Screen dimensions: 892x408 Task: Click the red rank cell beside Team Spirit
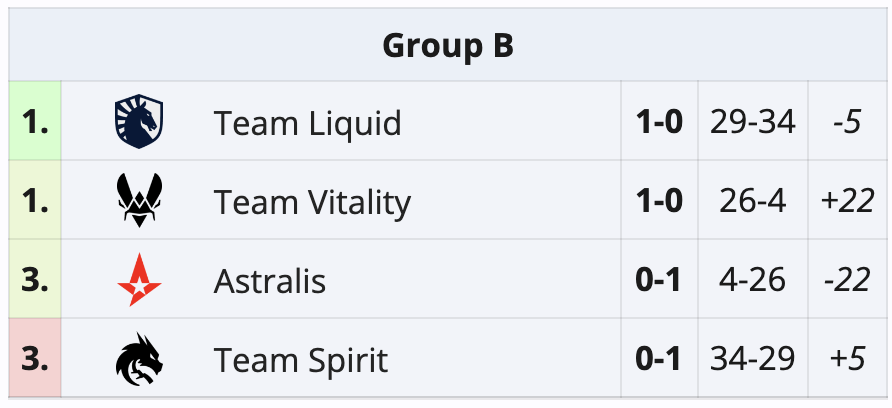[35, 360]
